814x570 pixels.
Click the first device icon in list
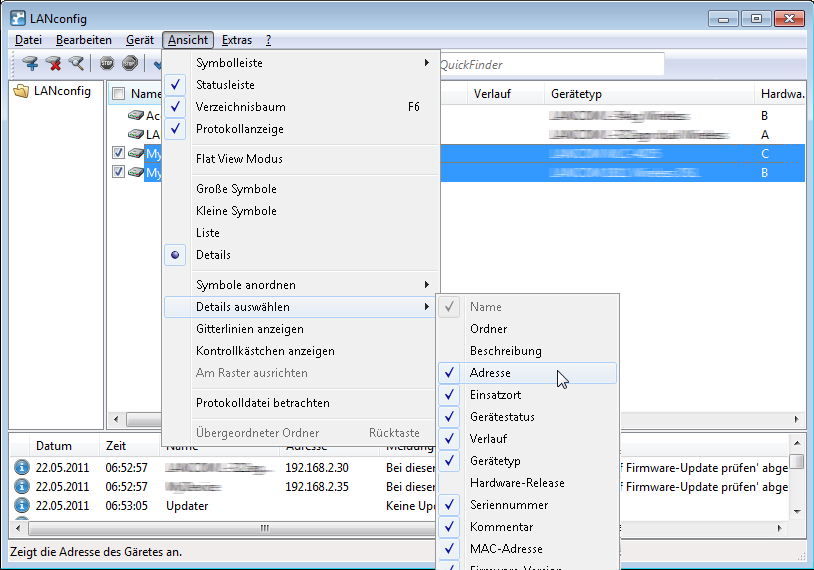136,116
